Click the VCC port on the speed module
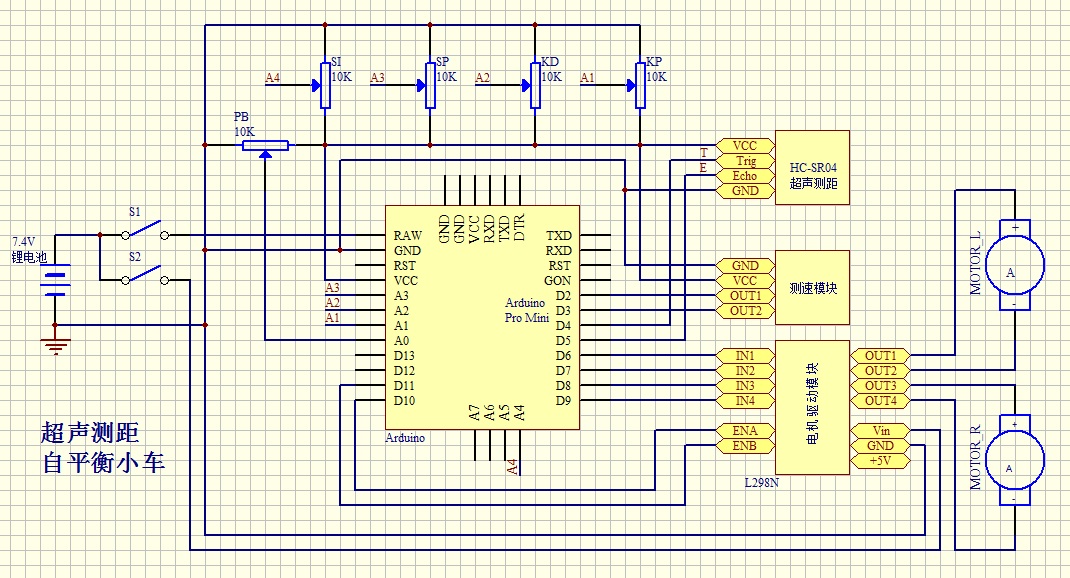The height and width of the screenshot is (578, 1070). point(745,281)
